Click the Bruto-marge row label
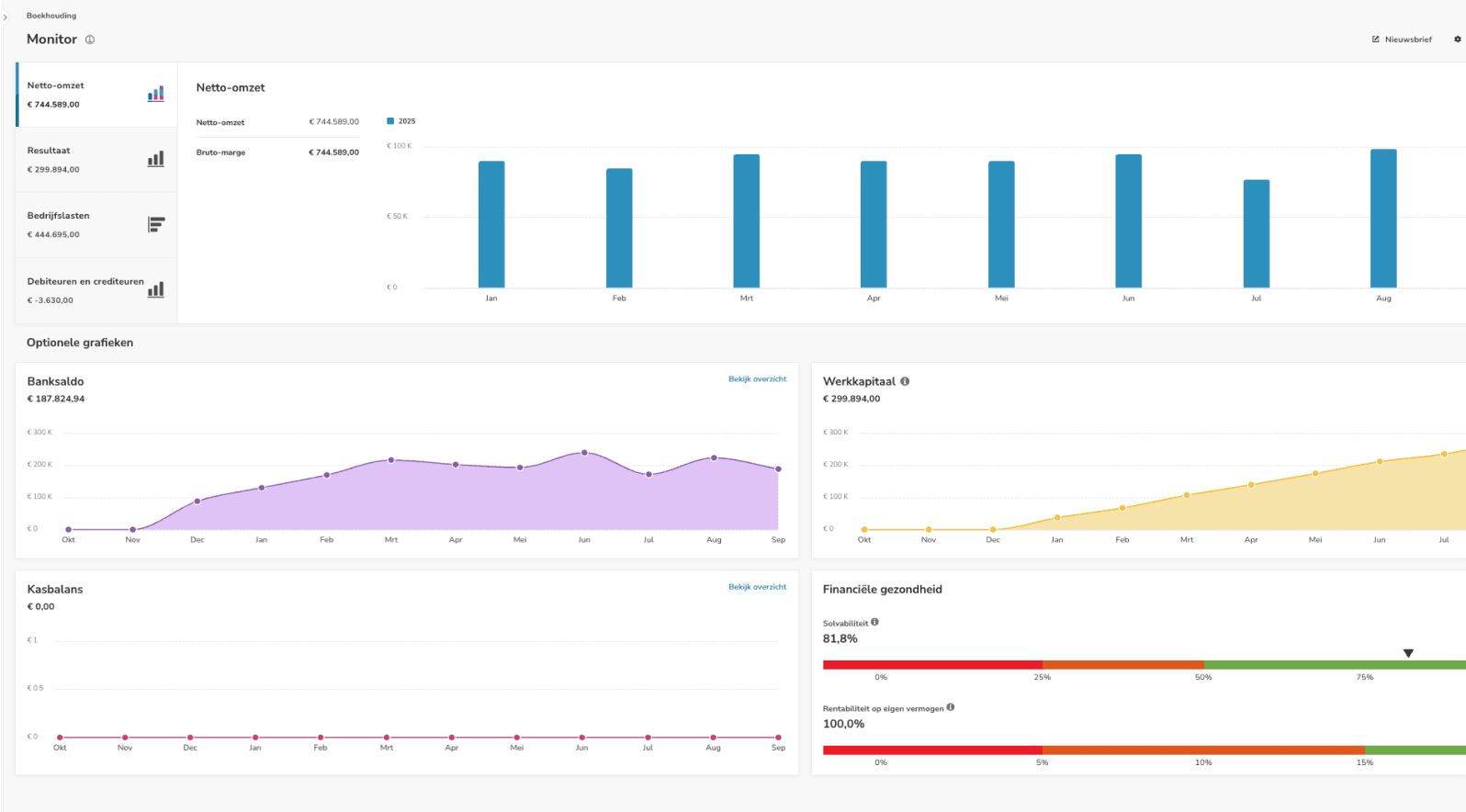1466x812 pixels. point(220,152)
